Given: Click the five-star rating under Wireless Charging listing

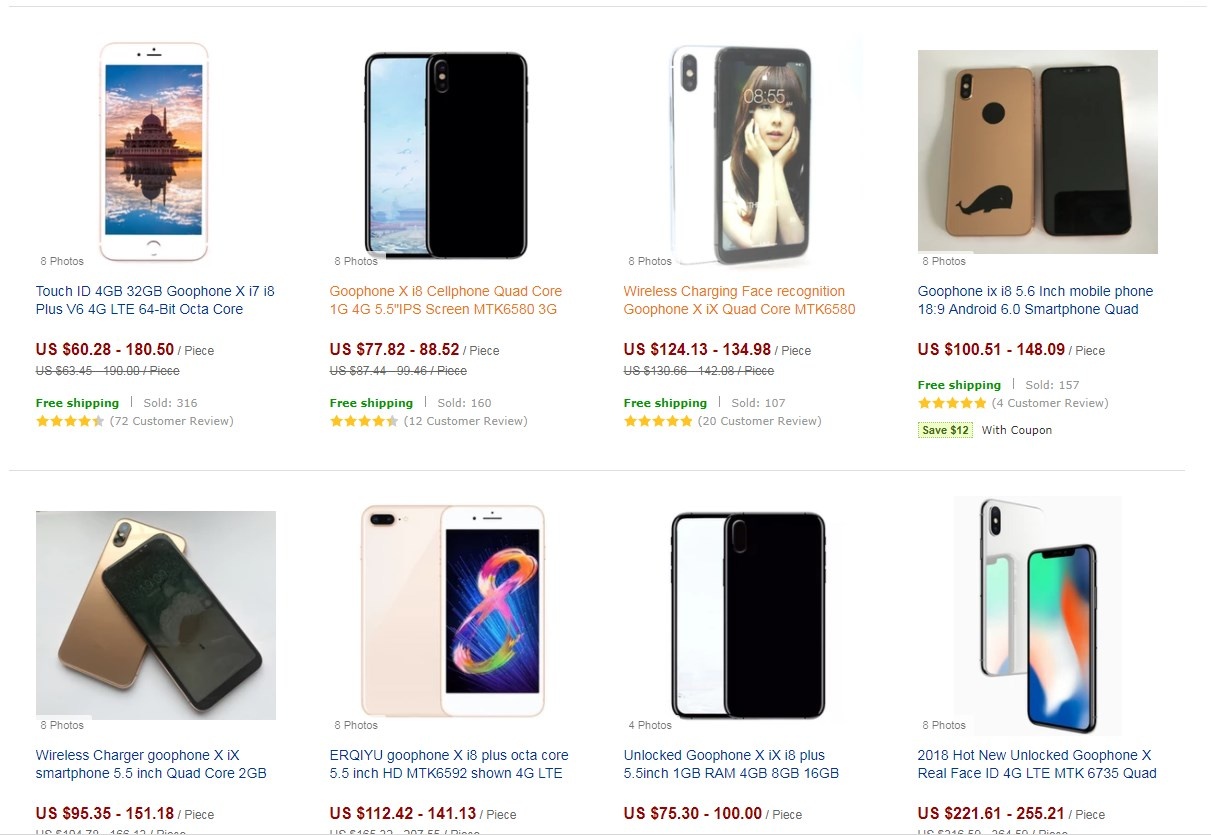Looking at the screenshot, I should click(657, 421).
